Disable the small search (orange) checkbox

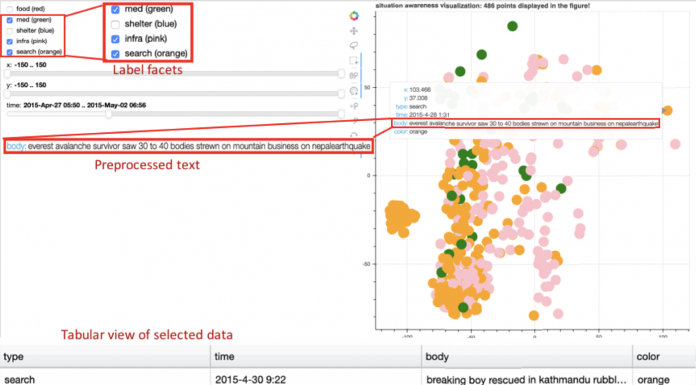pyautogui.click(x=10, y=52)
